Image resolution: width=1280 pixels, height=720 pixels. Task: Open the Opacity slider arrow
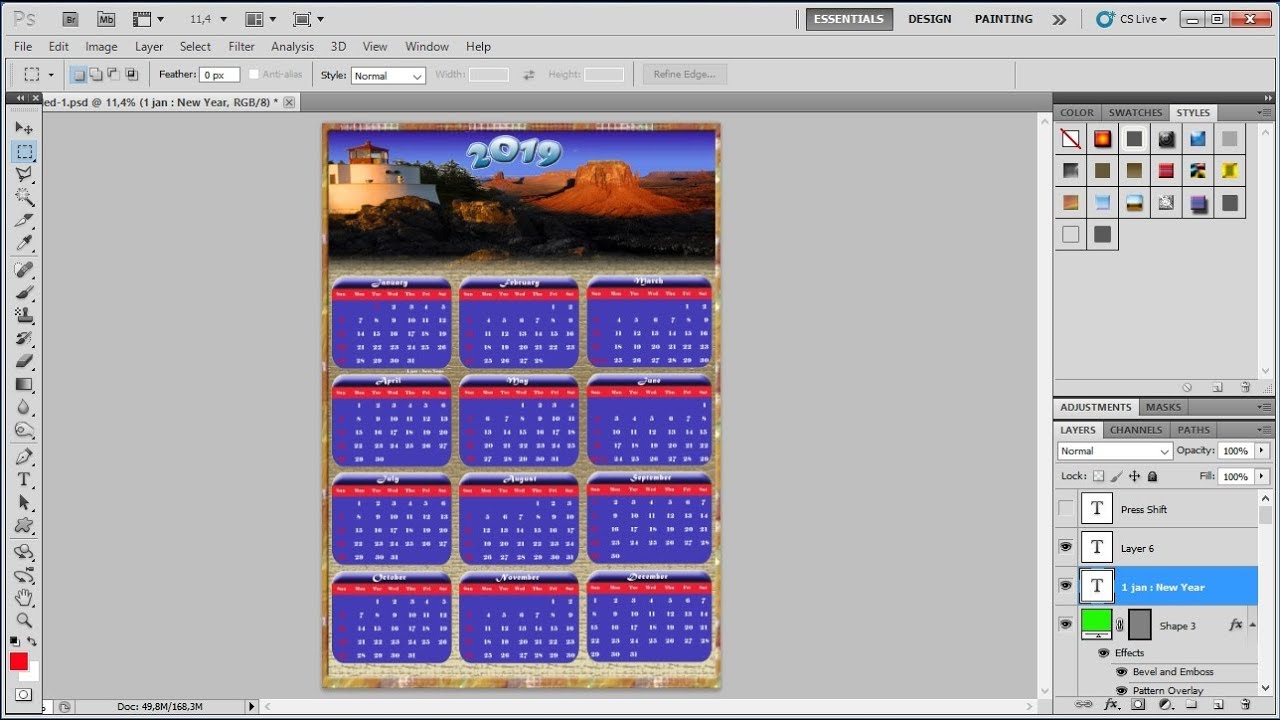click(x=1262, y=451)
